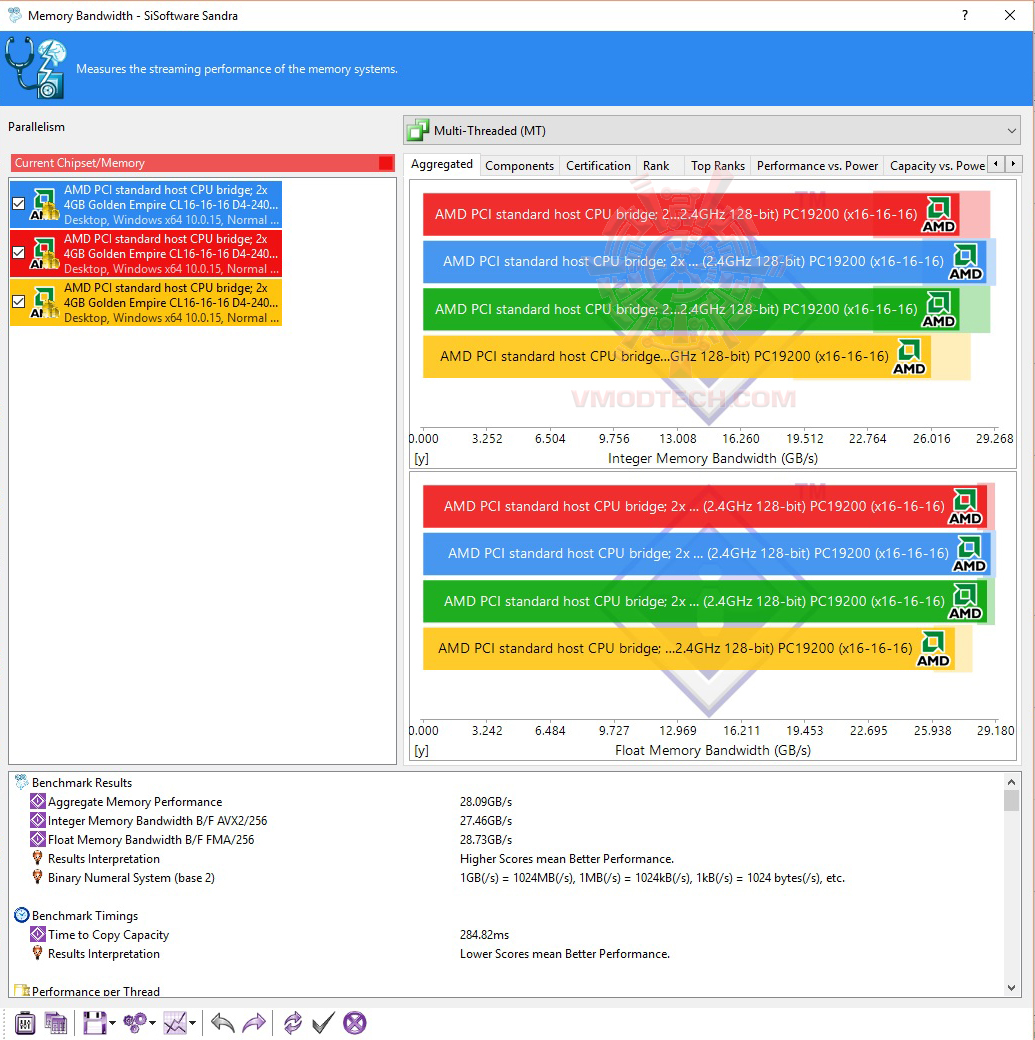1035x1040 pixels.
Task: Click results scrollbar up arrow
Action: click(1011, 781)
